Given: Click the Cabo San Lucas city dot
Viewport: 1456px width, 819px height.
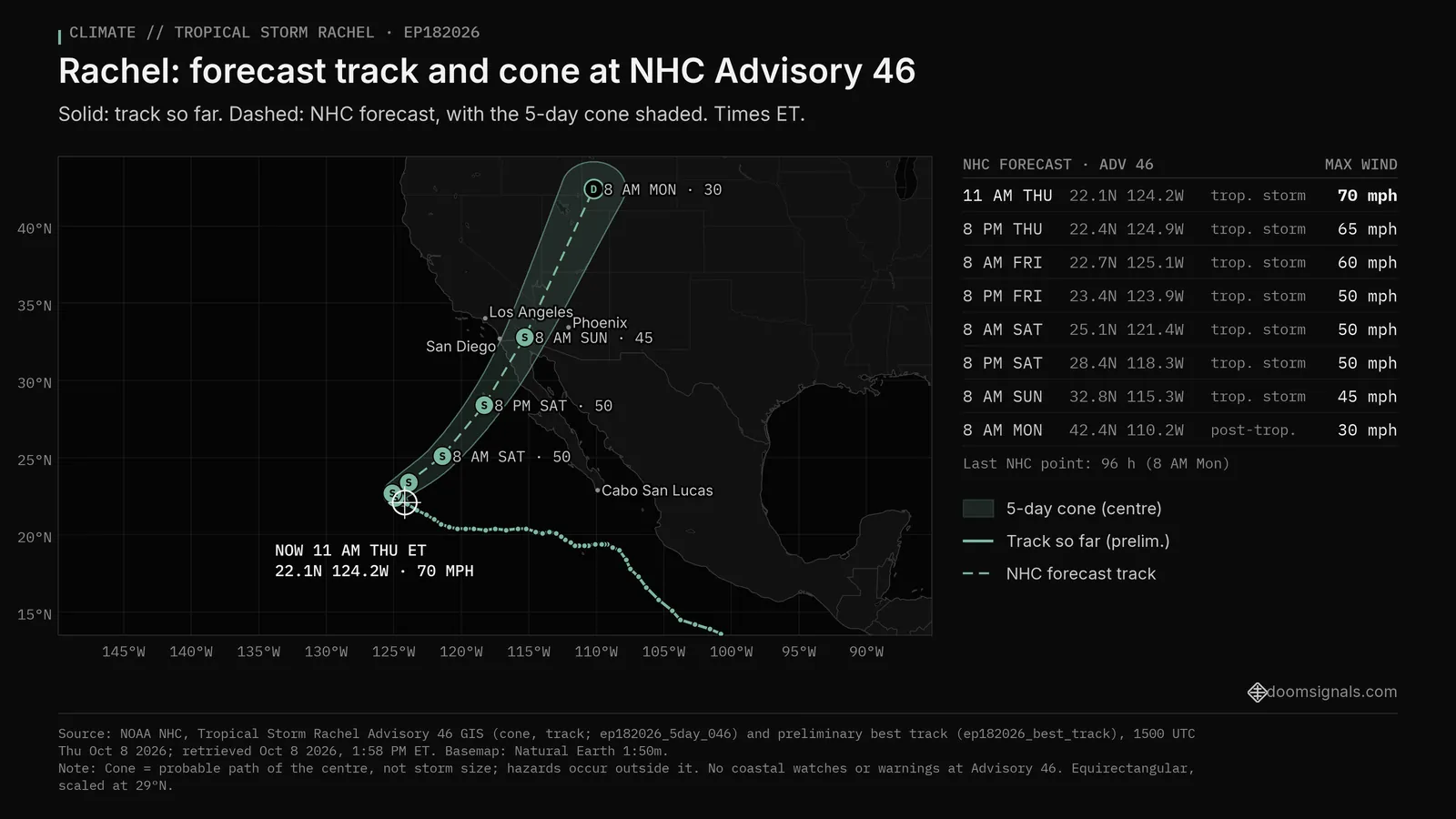Looking at the screenshot, I should coord(597,490).
